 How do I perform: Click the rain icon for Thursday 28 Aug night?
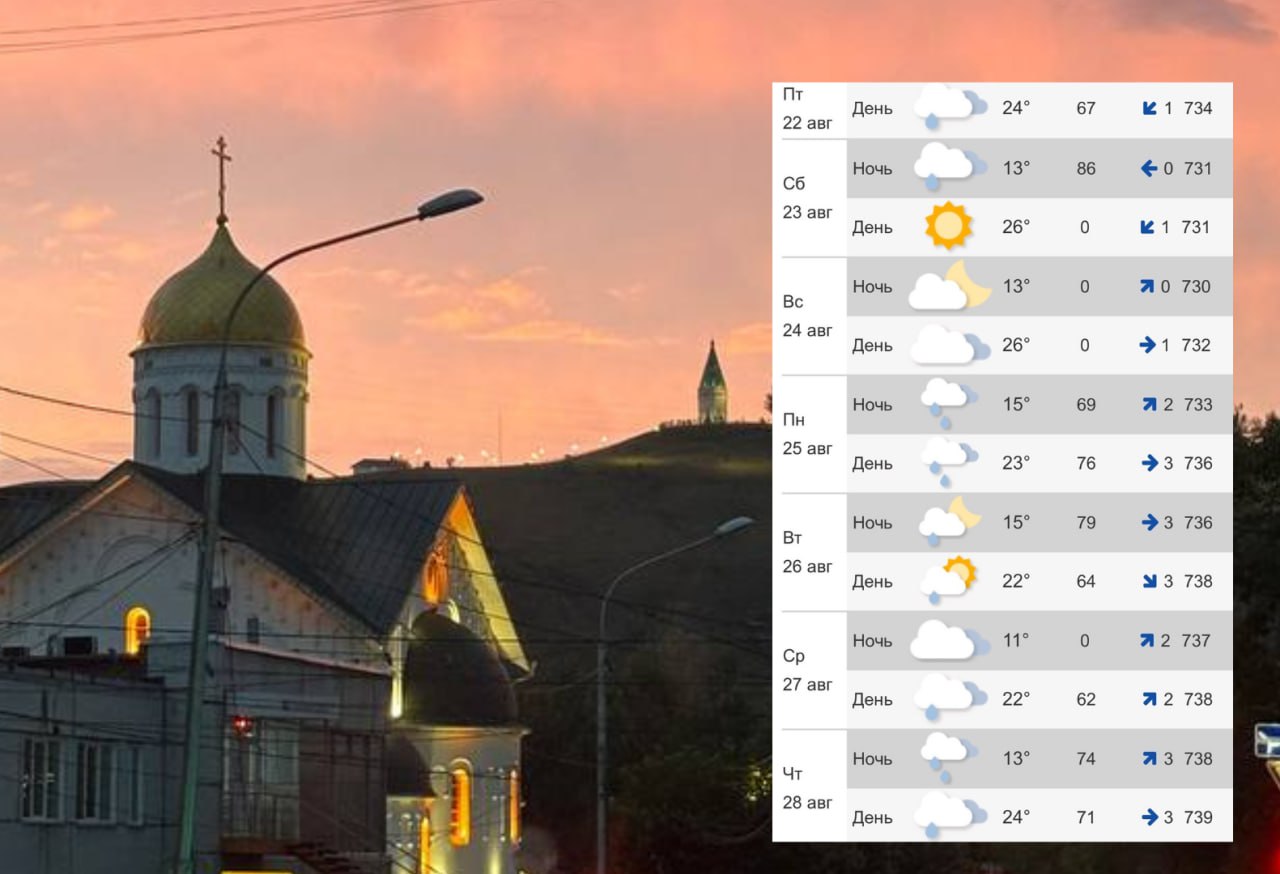point(949,757)
